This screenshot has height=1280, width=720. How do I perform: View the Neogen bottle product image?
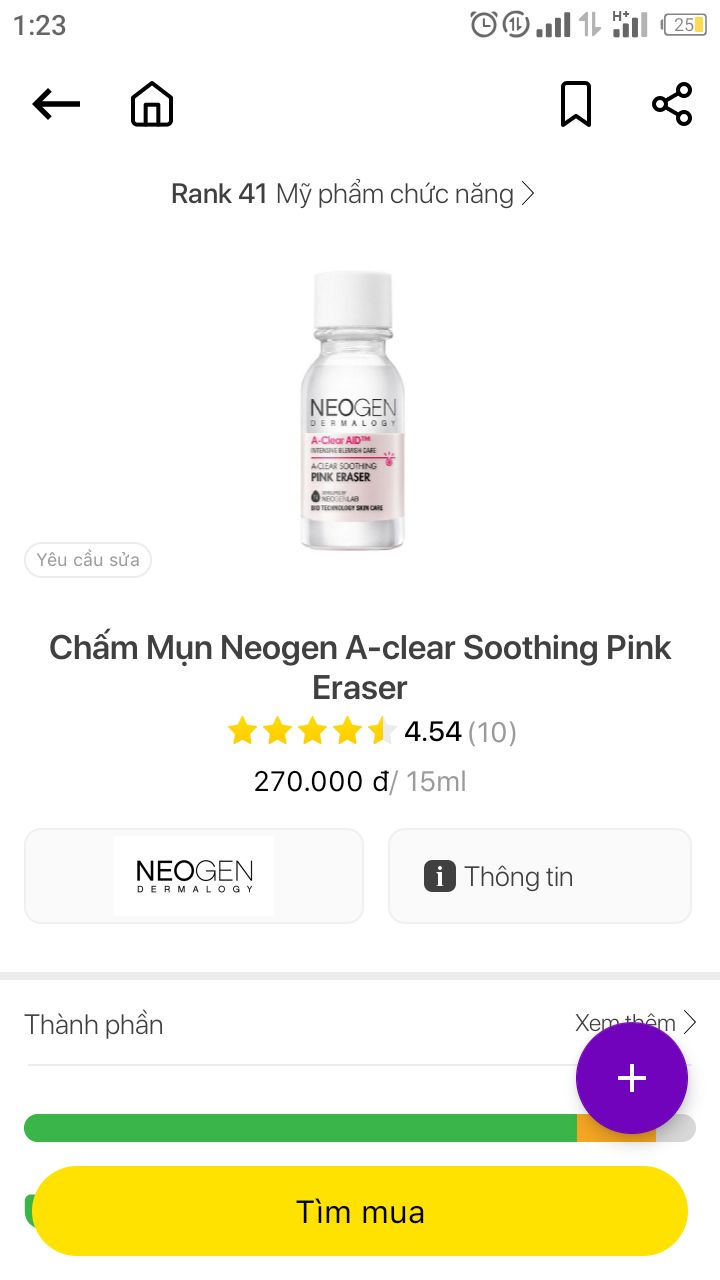(x=353, y=410)
